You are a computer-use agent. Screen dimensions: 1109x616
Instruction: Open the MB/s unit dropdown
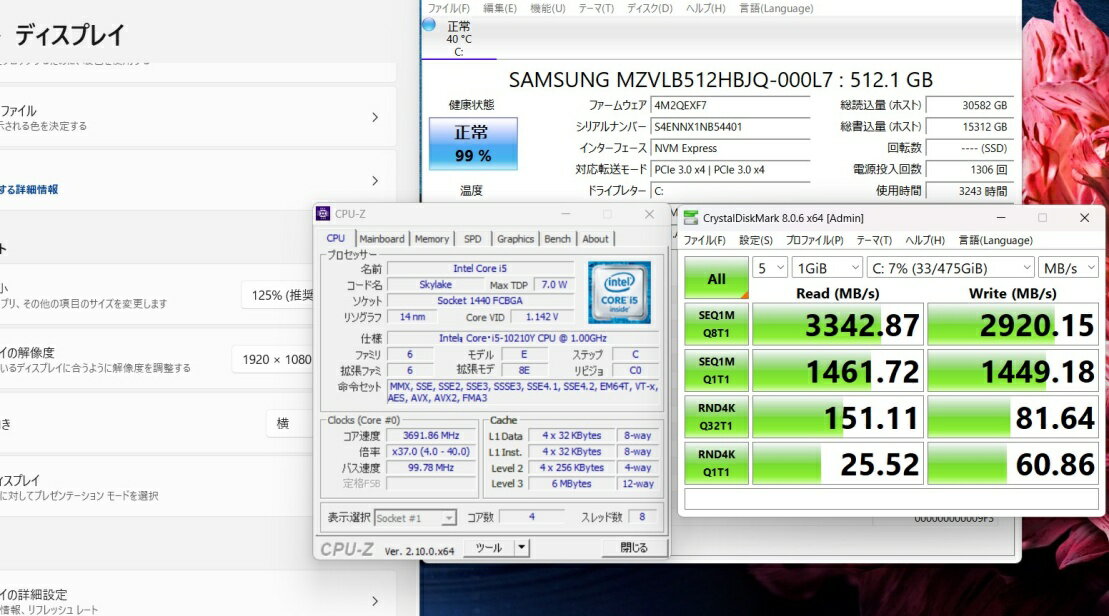tap(1068, 268)
